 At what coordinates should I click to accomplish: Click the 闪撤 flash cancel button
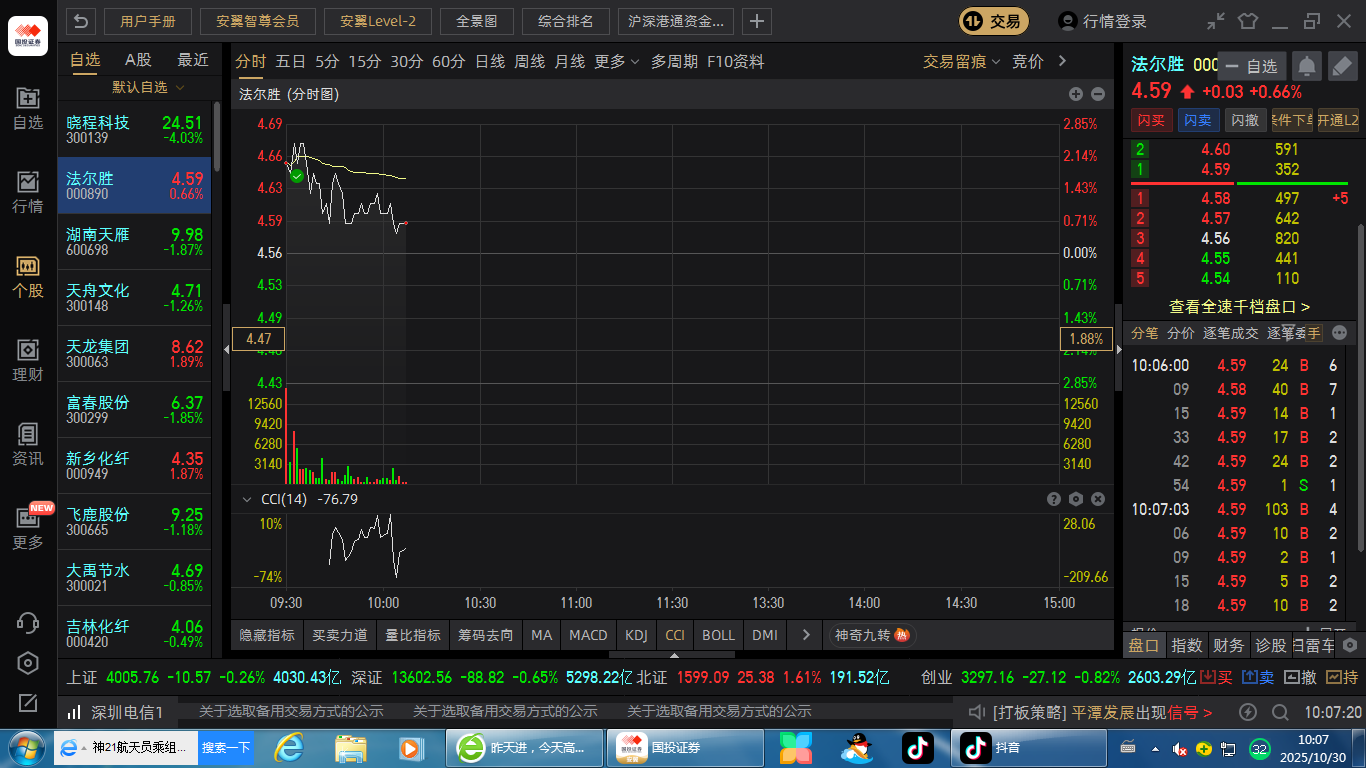click(x=1245, y=120)
